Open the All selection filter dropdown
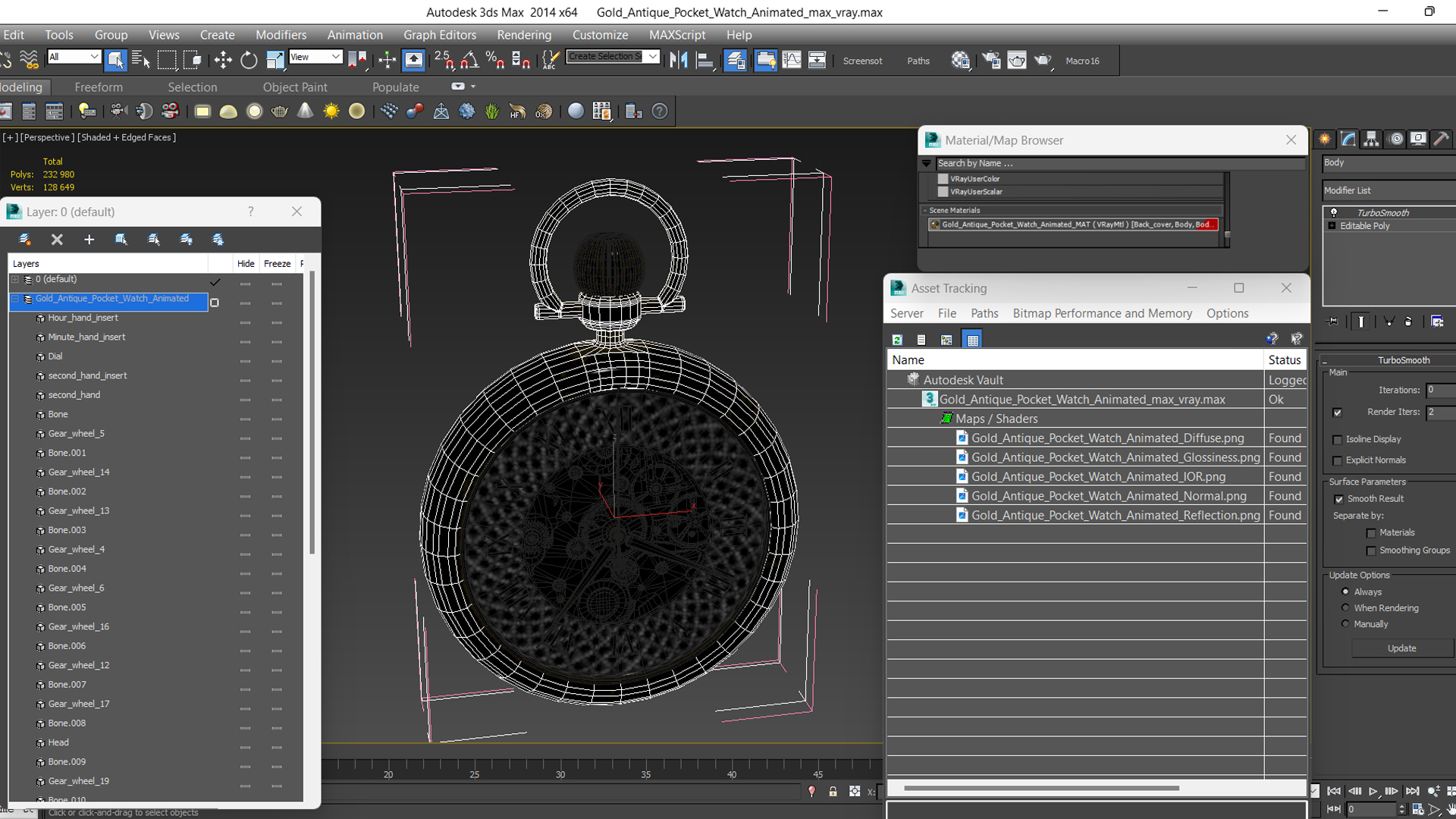The width and height of the screenshot is (1456, 819). [74, 57]
